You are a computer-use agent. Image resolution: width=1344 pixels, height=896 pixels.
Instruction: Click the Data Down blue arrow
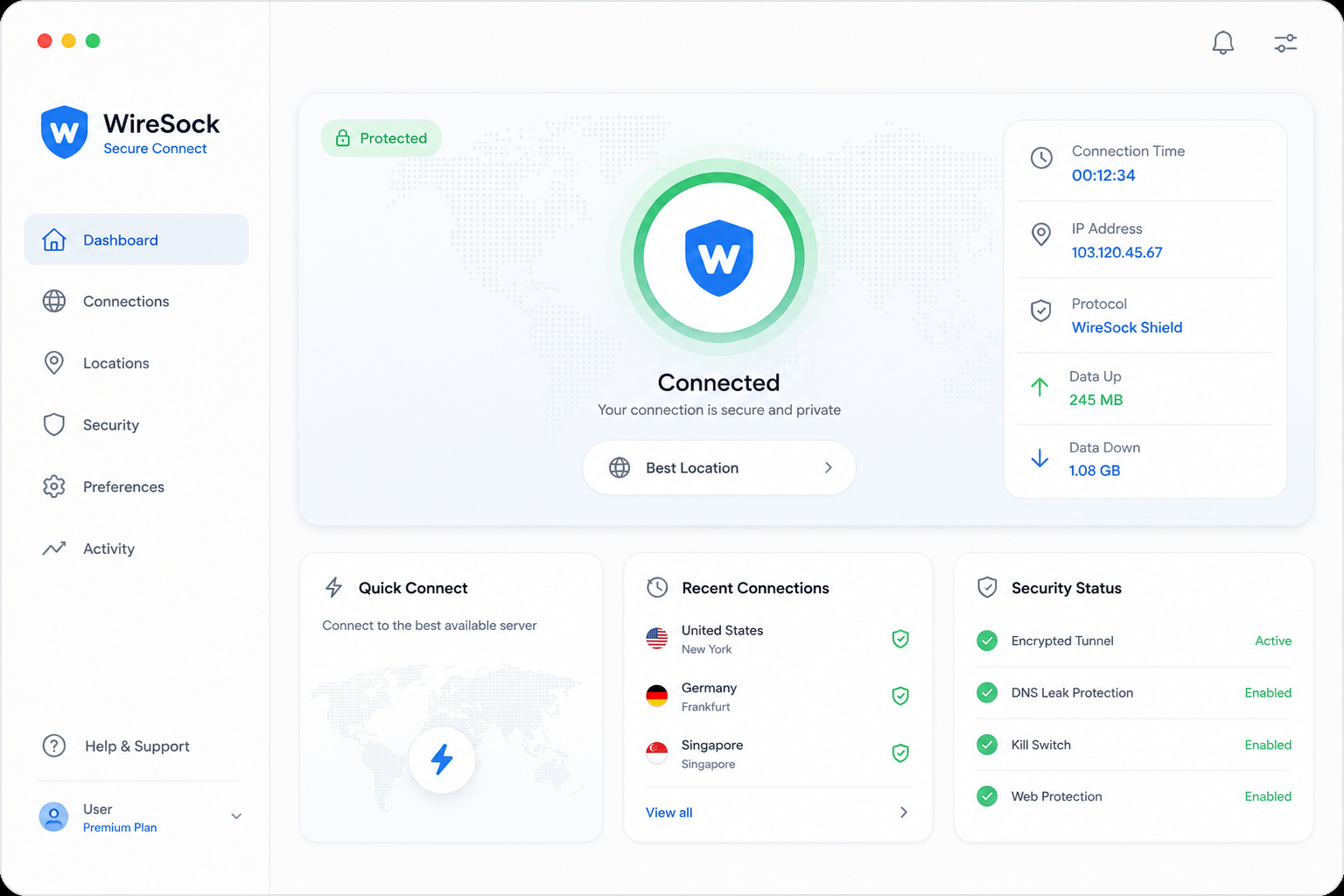click(1039, 458)
